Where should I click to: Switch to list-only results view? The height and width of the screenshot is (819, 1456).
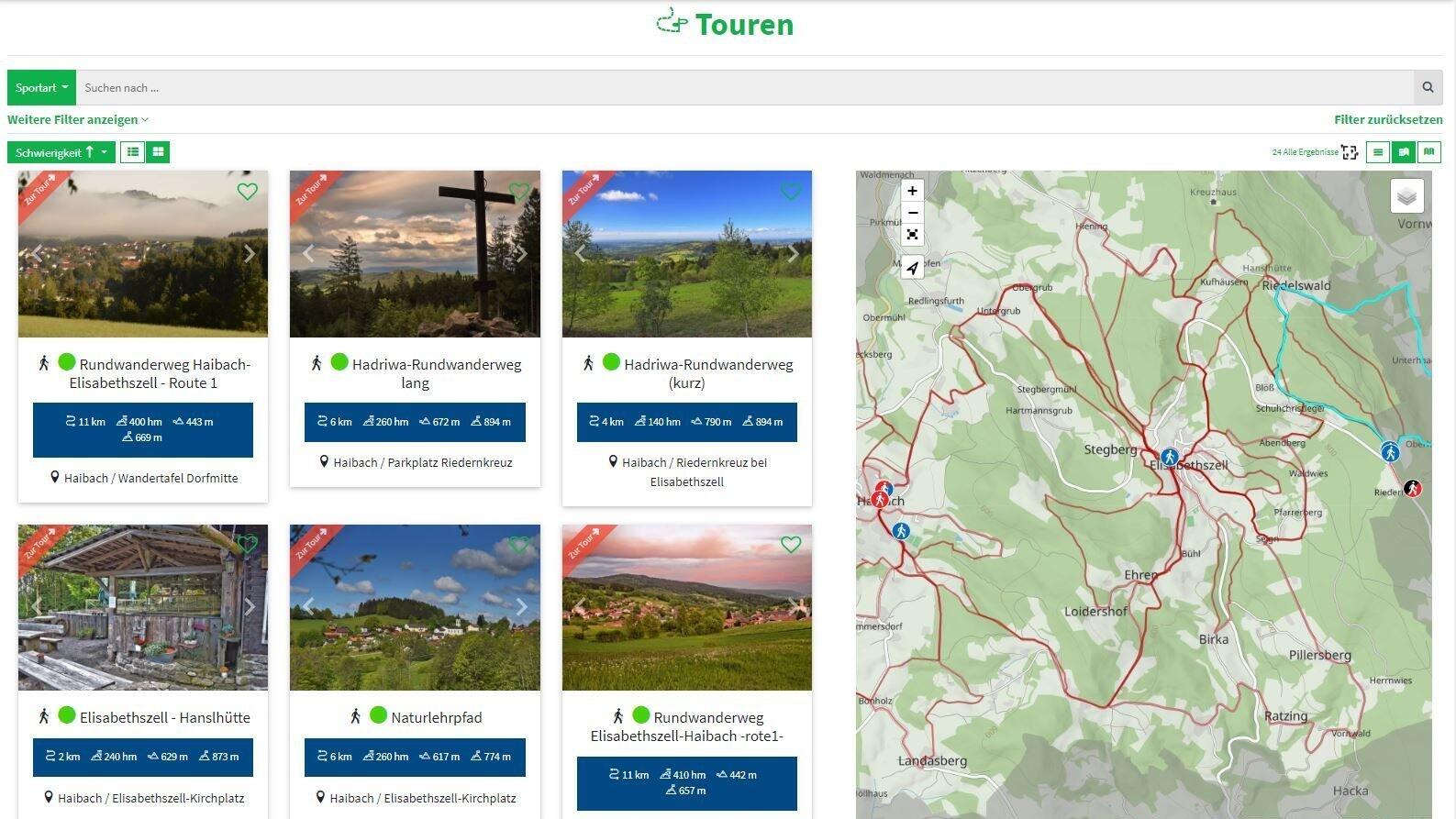pyautogui.click(x=1377, y=152)
